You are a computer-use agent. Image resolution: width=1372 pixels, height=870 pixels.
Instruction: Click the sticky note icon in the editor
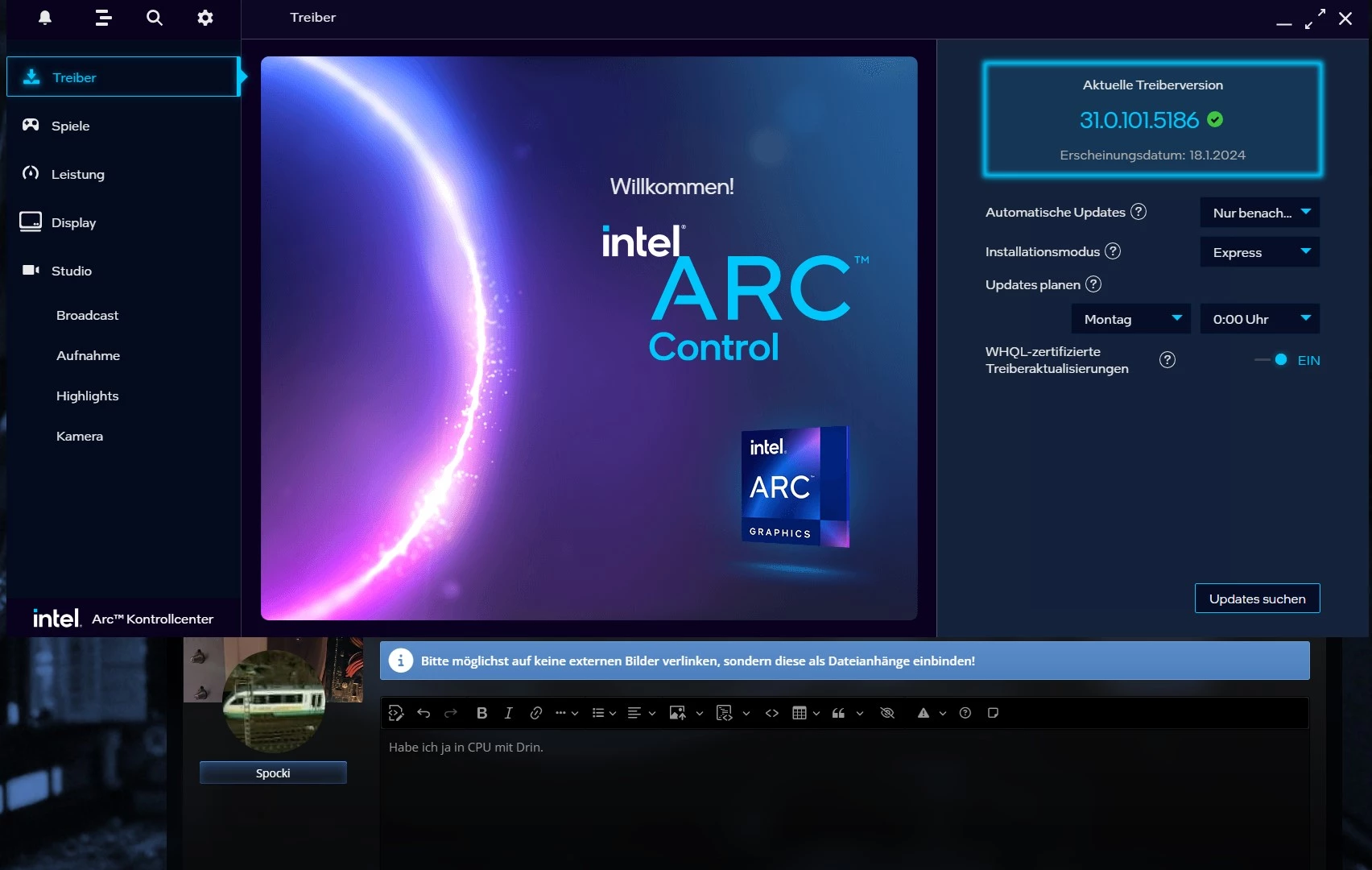point(993,713)
